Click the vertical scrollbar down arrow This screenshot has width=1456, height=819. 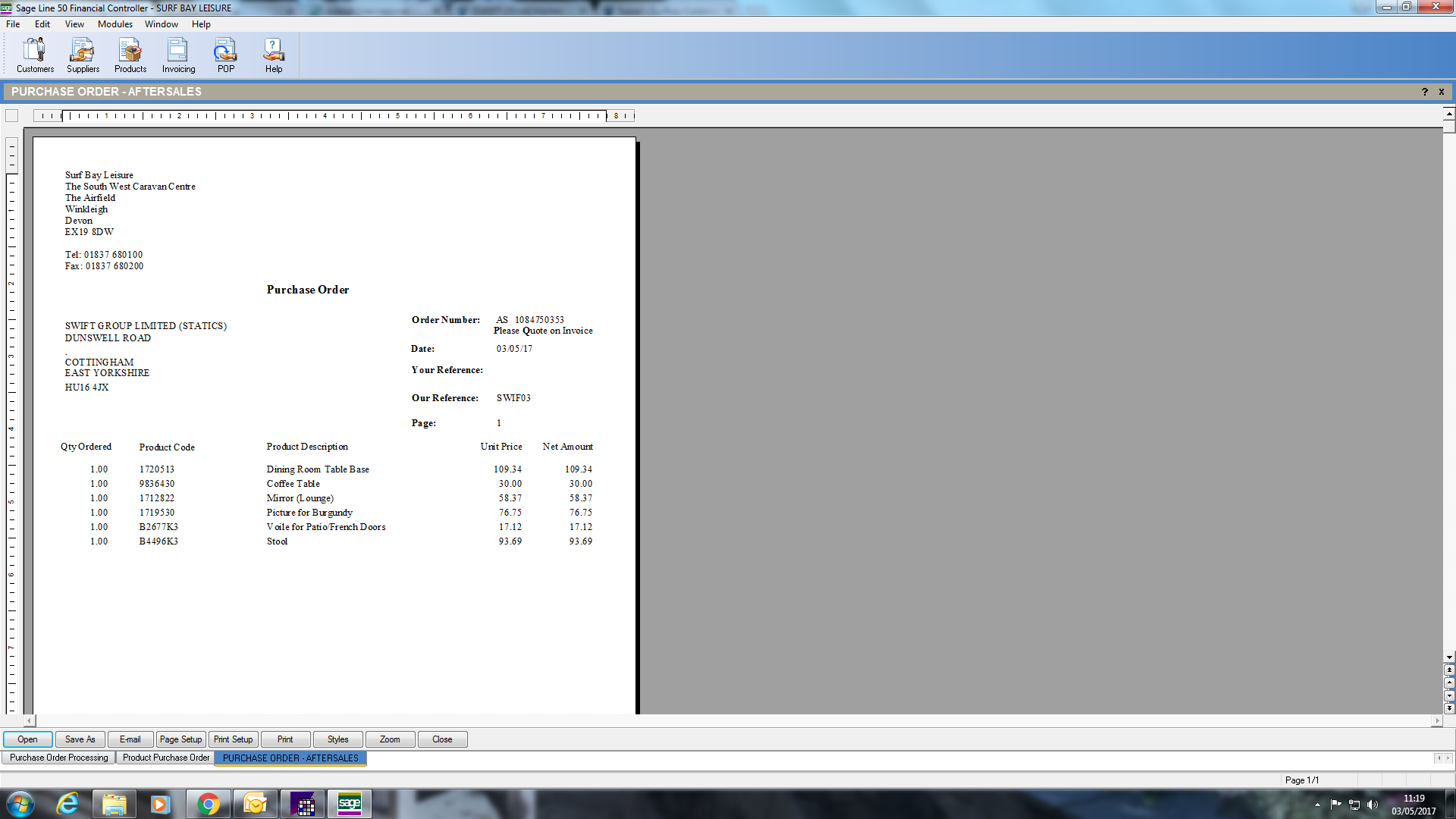click(x=1449, y=657)
